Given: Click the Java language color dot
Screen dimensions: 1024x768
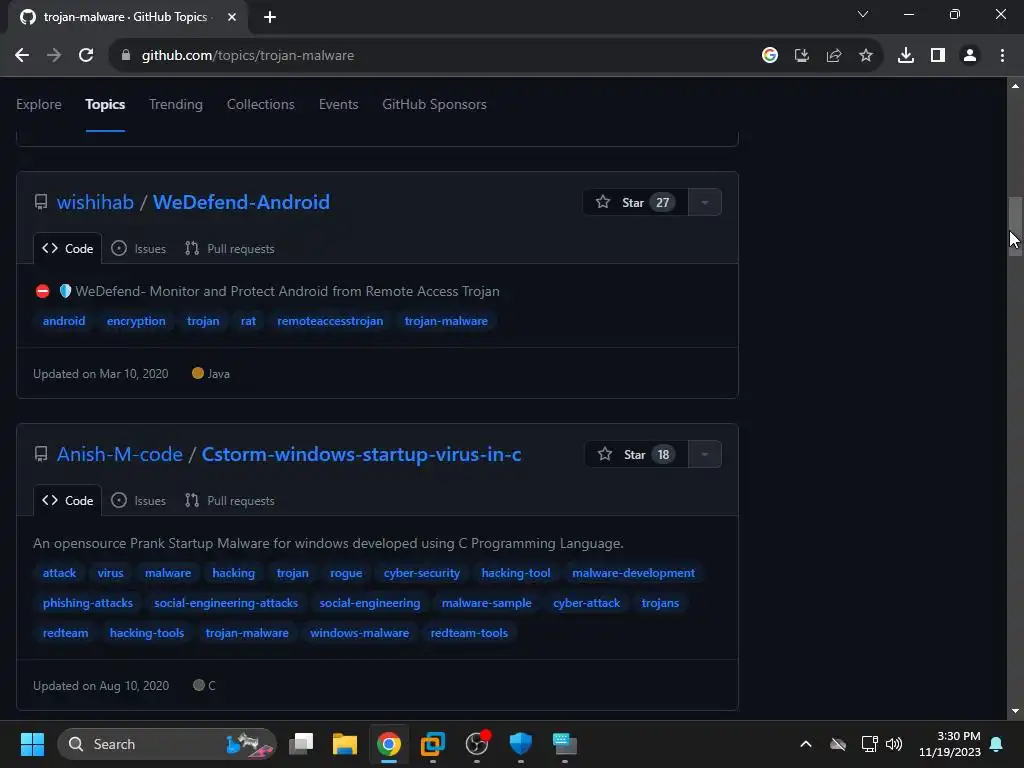Looking at the screenshot, I should [x=198, y=374].
